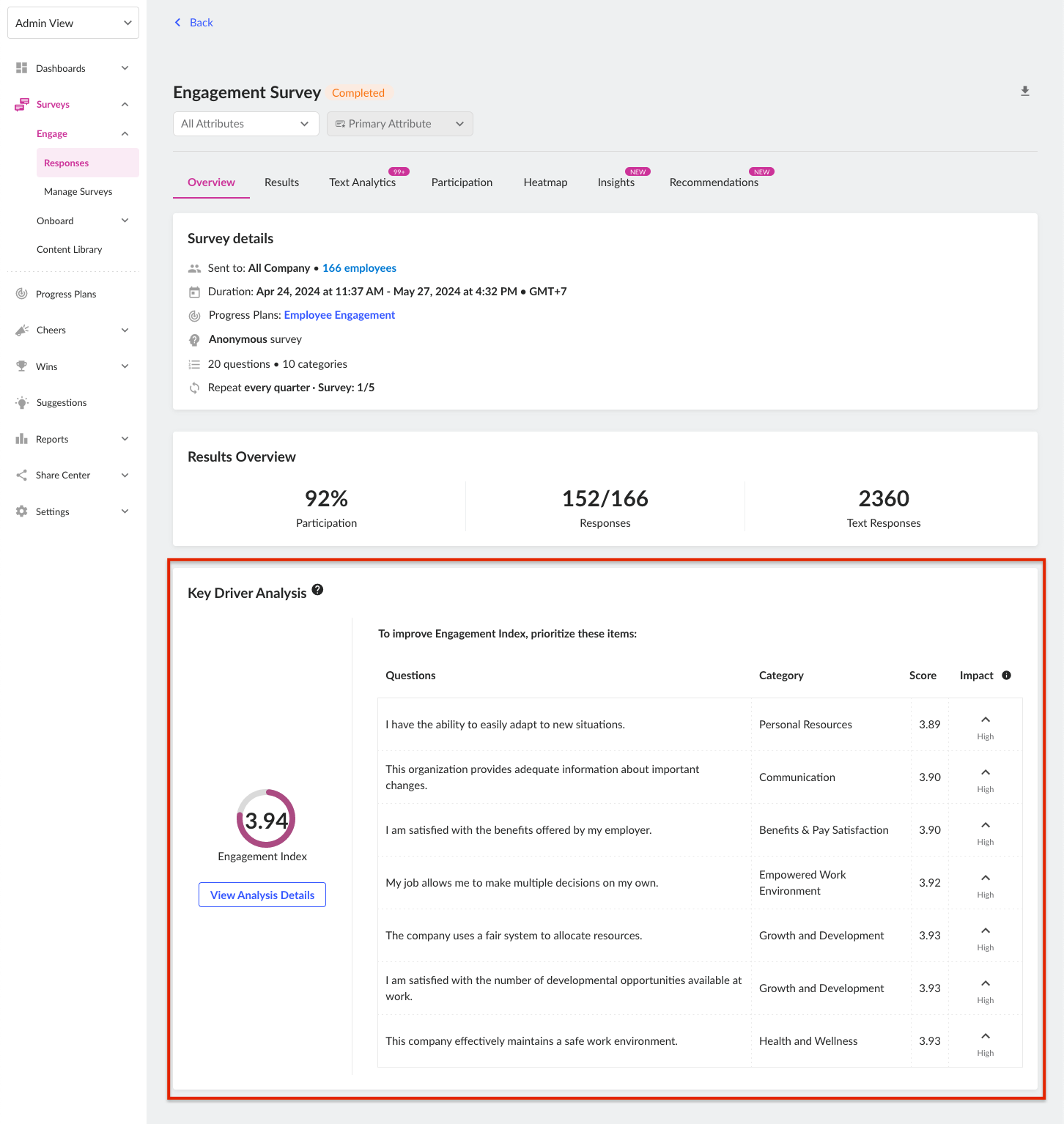
Task: Click the Category column header
Action: tap(781, 676)
